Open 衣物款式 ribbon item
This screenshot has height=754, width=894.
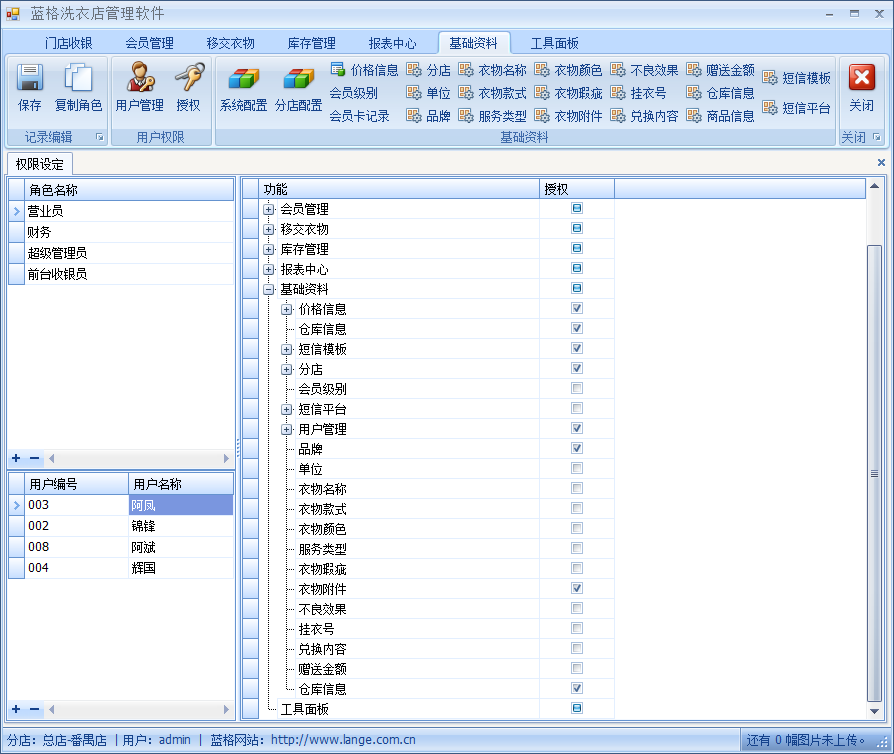[493, 93]
